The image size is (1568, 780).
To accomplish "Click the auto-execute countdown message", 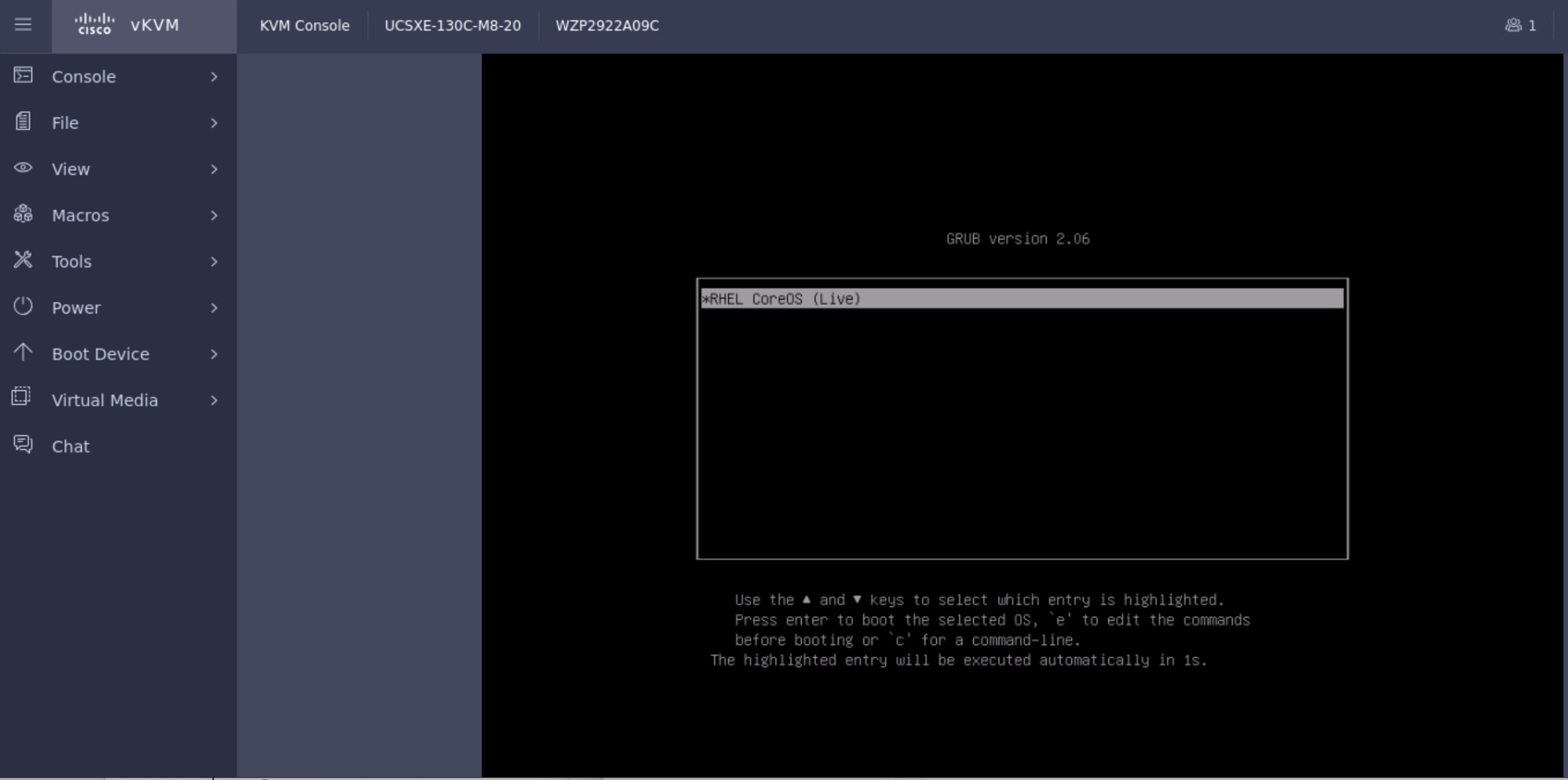I will 958,660.
